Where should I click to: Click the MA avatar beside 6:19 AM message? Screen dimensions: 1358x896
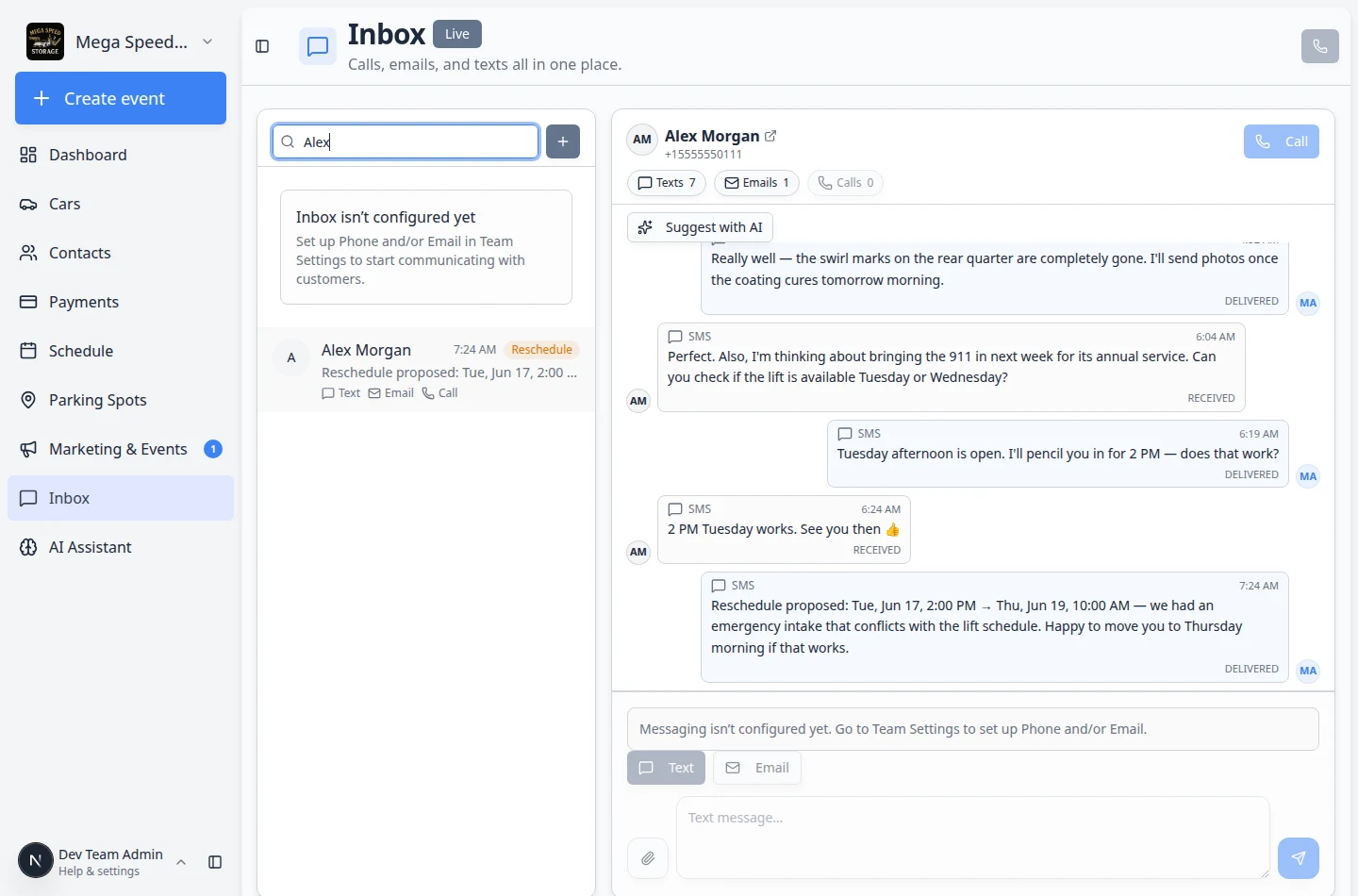[x=1308, y=476]
